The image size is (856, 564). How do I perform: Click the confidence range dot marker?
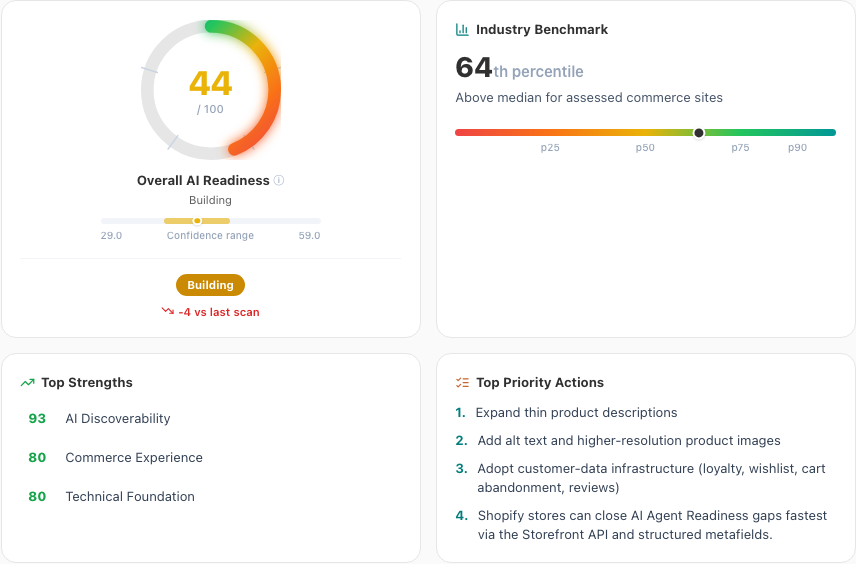[x=197, y=221]
